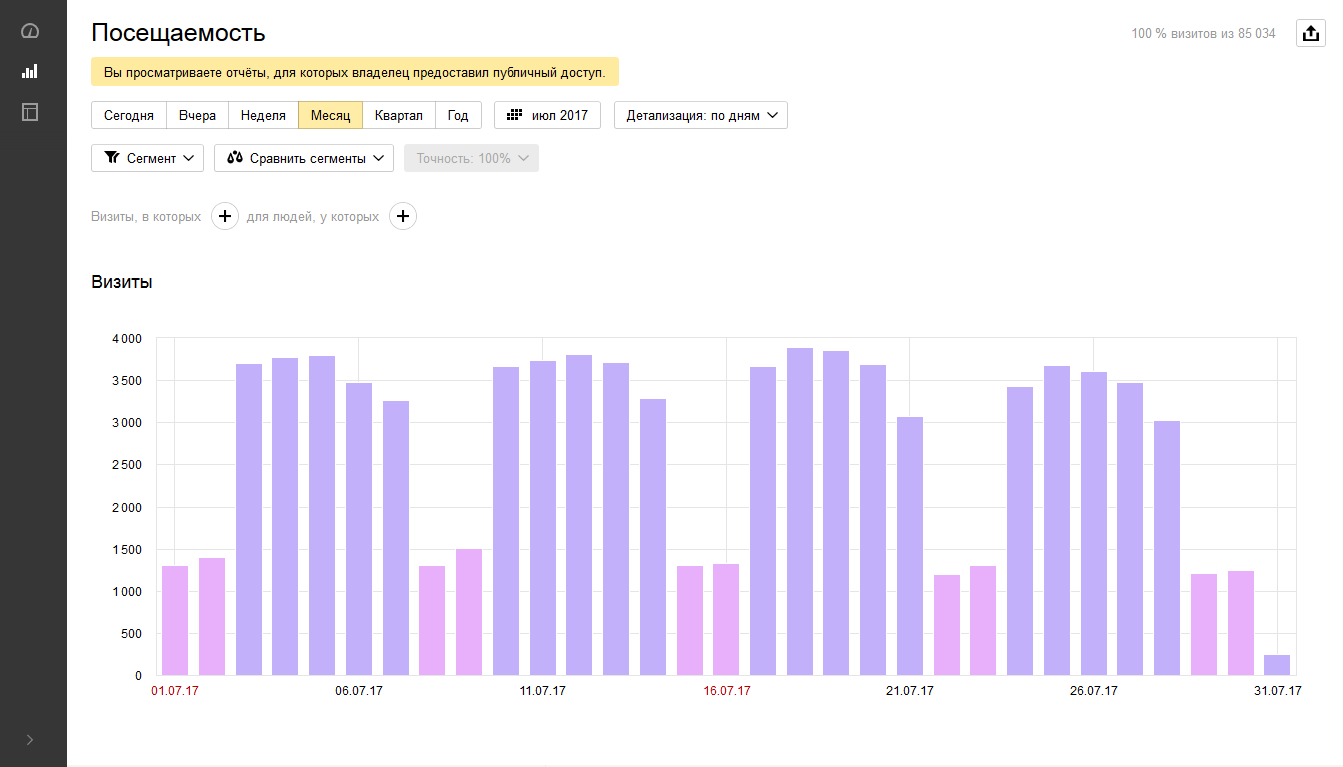Expand the sidebar with bottom arrow icon
The width and height of the screenshot is (1343, 767).
30,740
